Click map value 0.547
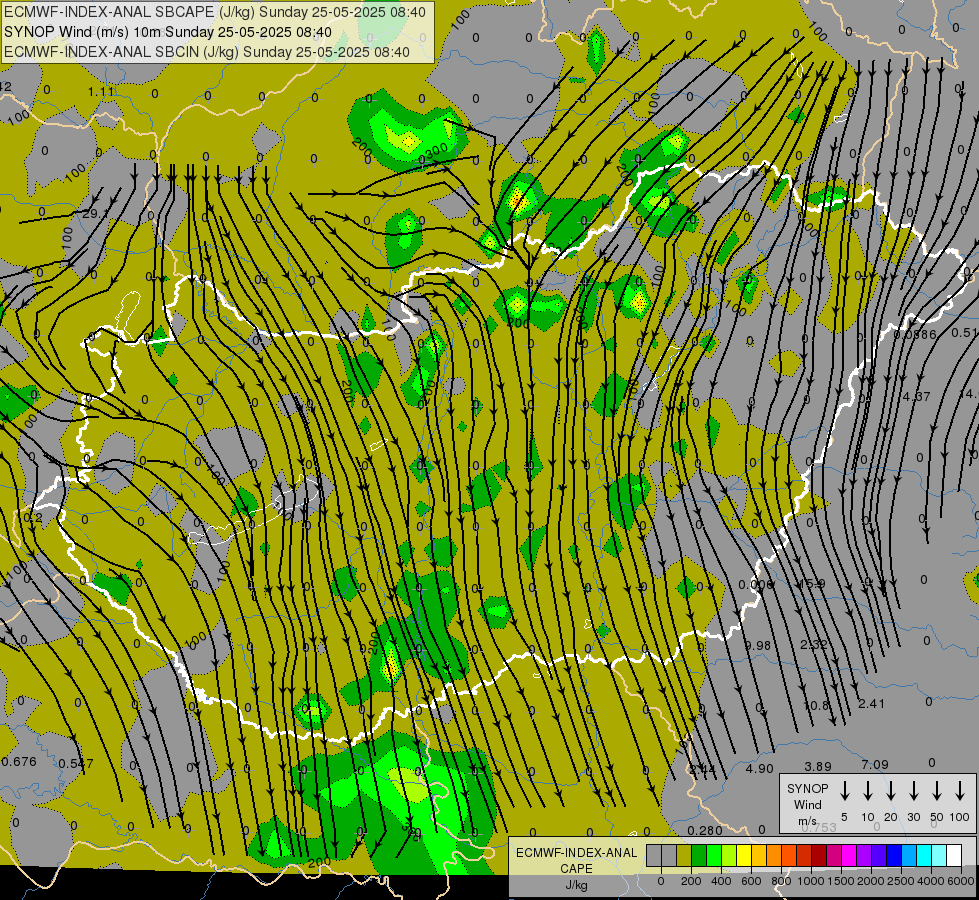This screenshot has height=900, width=979. coord(76,763)
